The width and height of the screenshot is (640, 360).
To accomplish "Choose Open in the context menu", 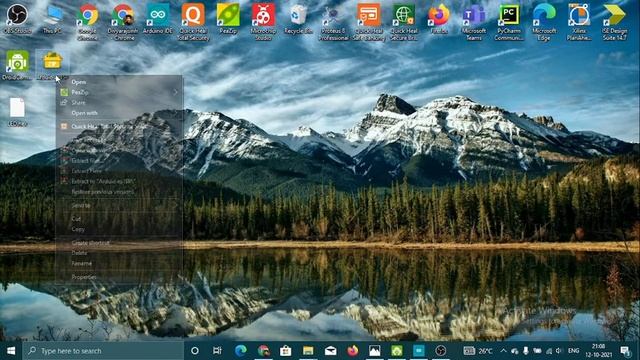I will [119, 82].
